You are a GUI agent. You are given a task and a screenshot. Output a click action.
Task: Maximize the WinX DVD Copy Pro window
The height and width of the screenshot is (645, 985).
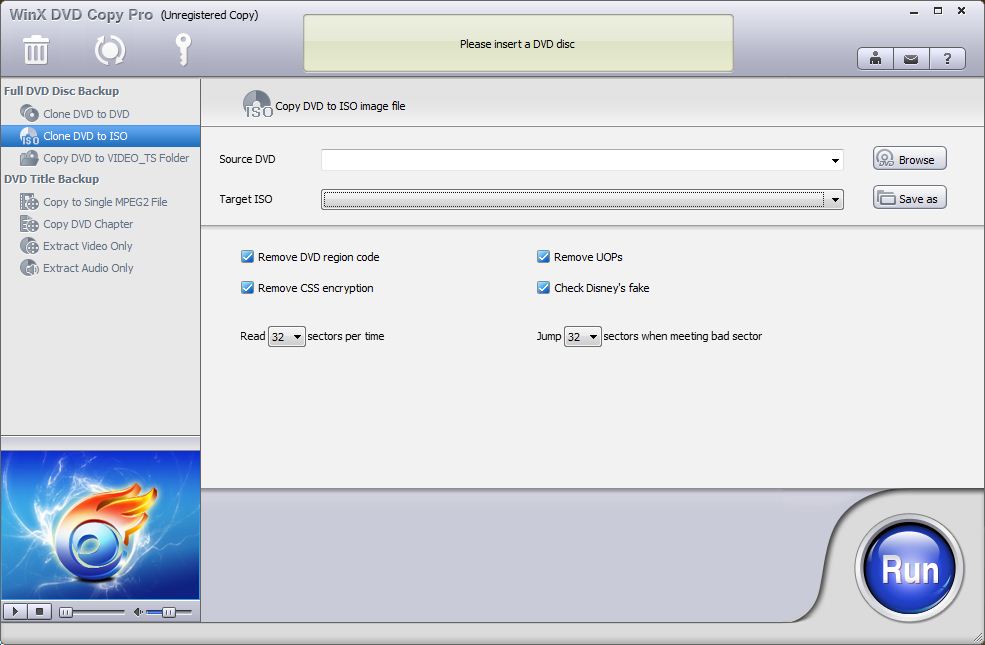[938, 11]
